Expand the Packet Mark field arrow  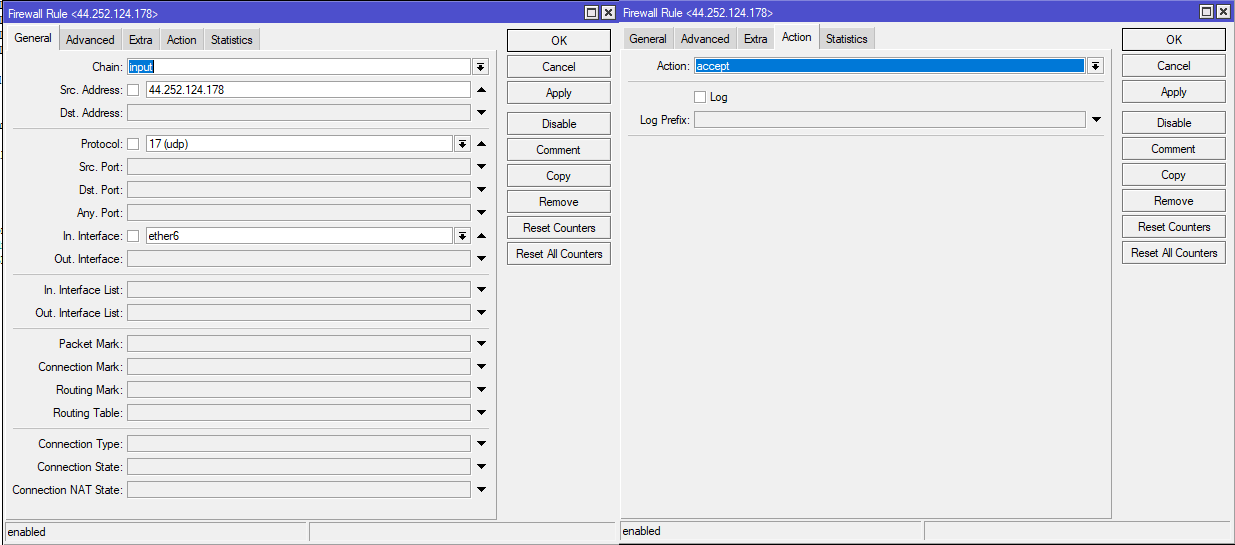[481, 344]
